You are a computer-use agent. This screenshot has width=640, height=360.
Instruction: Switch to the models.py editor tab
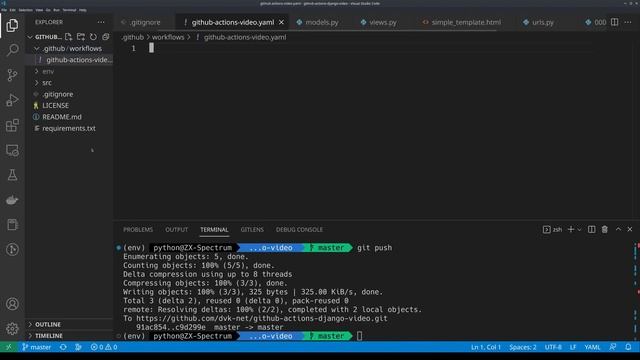[x=322, y=22]
